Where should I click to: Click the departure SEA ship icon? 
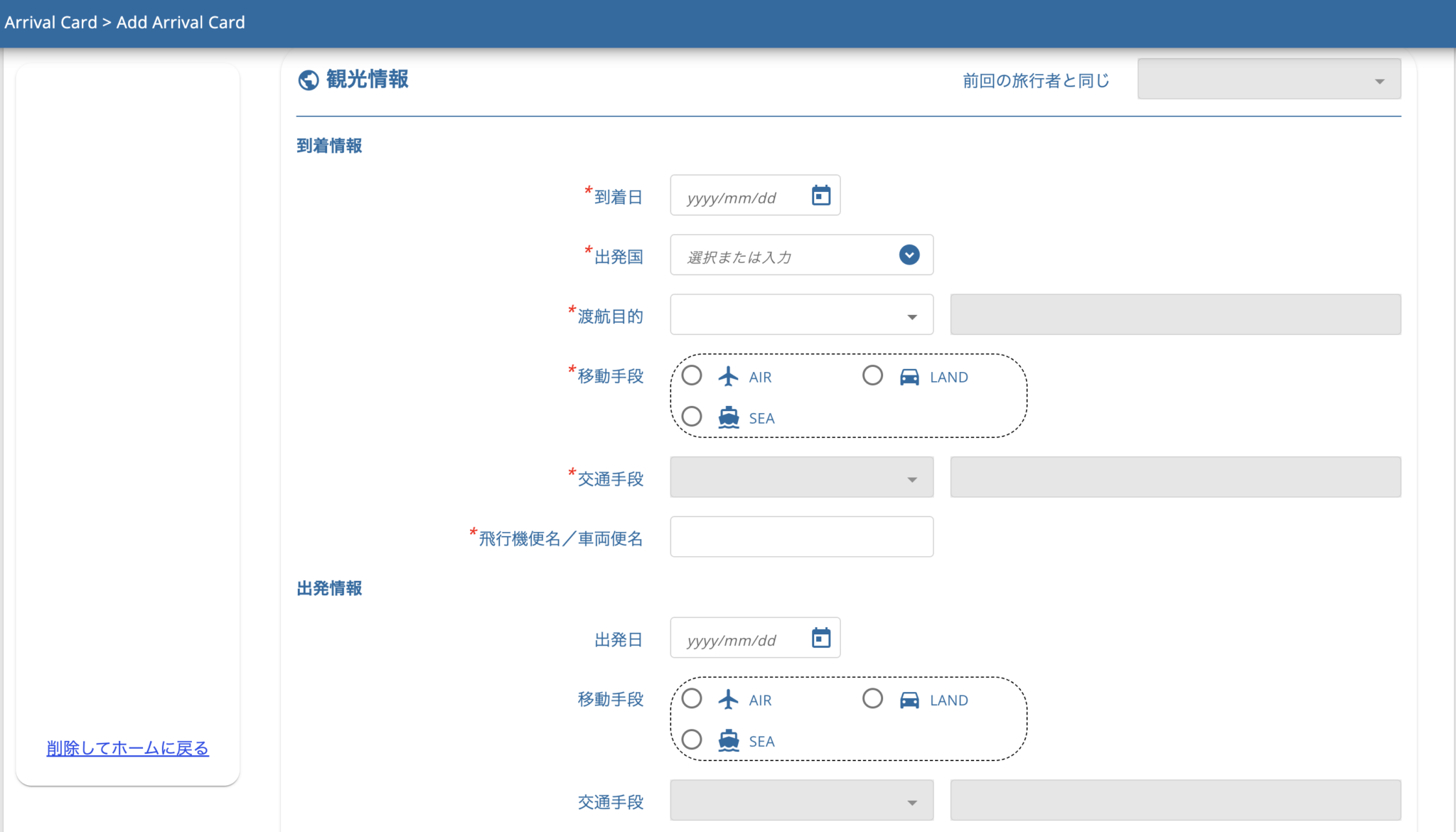pos(728,740)
